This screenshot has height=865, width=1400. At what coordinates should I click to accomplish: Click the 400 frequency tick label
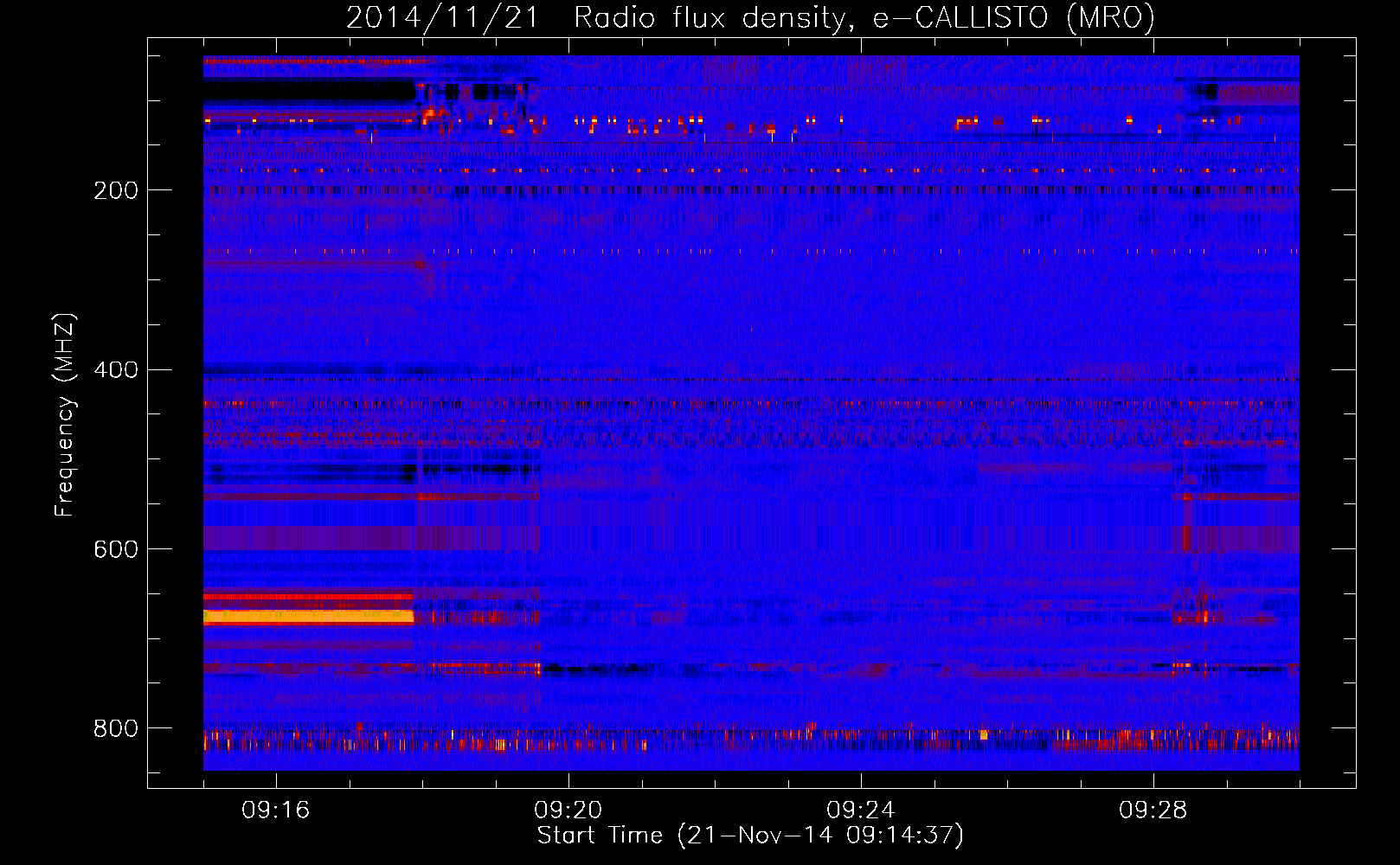116,370
